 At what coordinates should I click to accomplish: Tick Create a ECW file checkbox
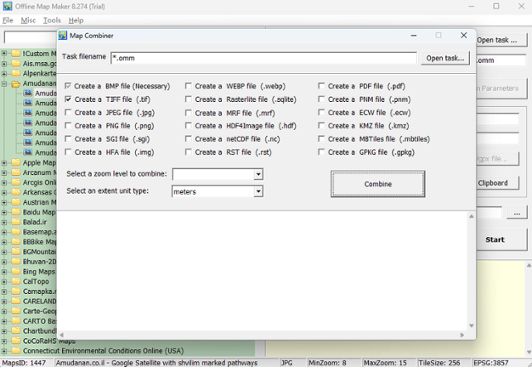pyautogui.click(x=321, y=112)
